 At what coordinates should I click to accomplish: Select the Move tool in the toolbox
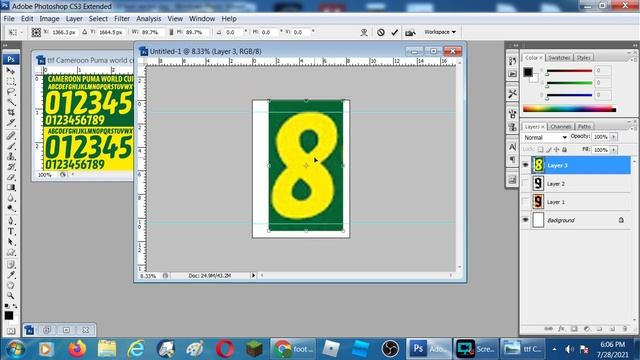11,71
